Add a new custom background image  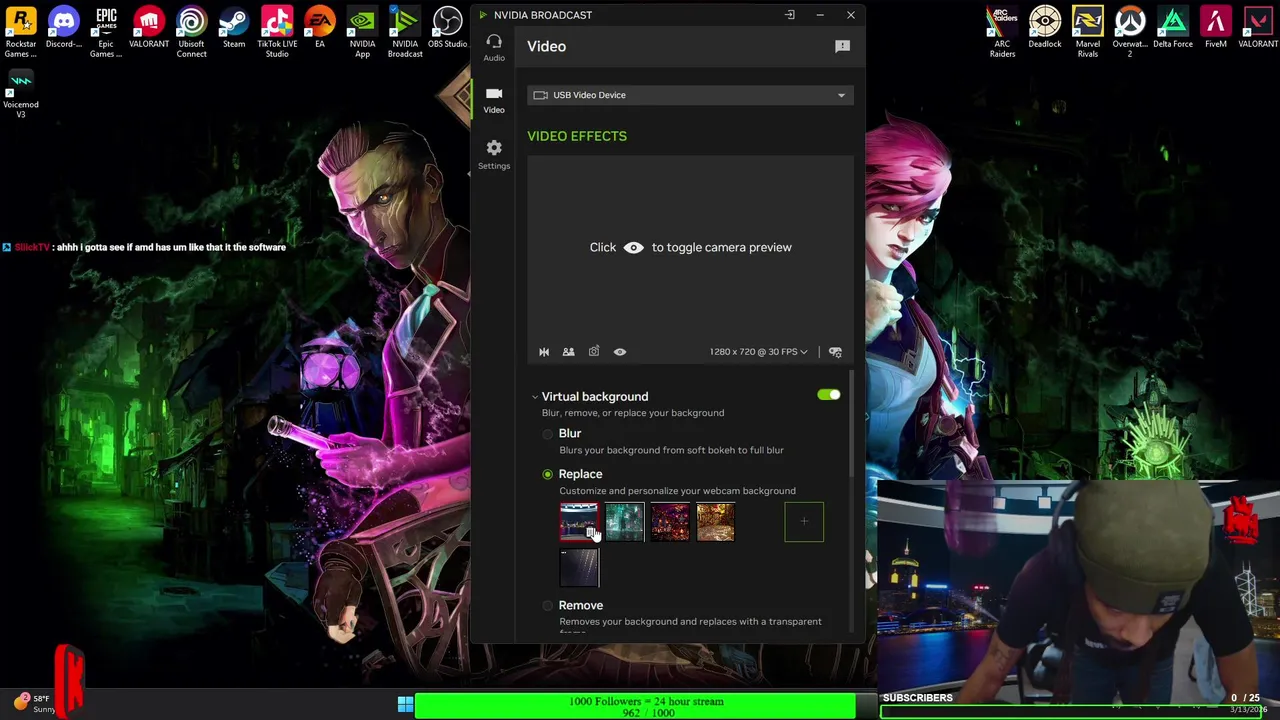click(x=804, y=522)
